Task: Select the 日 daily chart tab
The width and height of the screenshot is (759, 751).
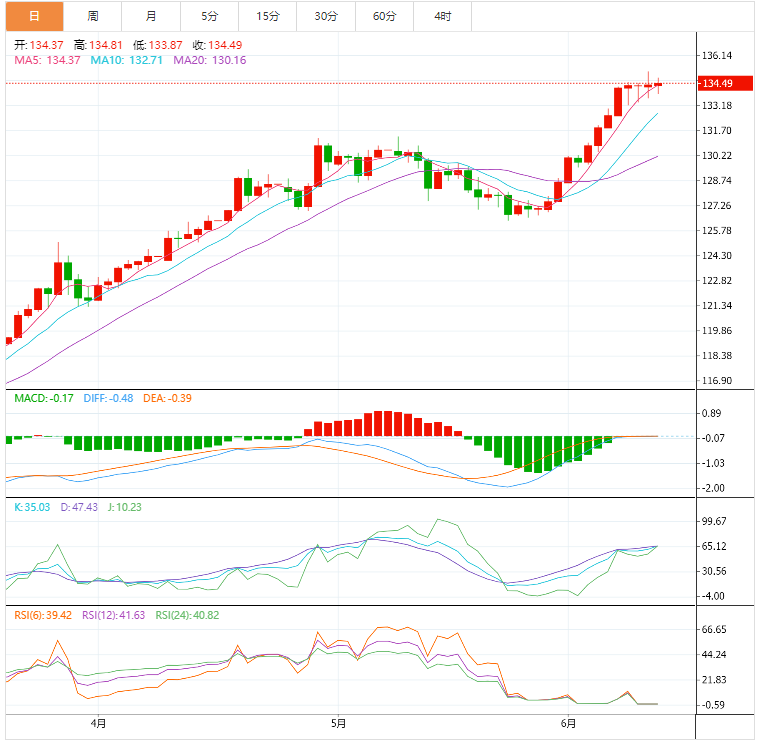Action: (34, 16)
